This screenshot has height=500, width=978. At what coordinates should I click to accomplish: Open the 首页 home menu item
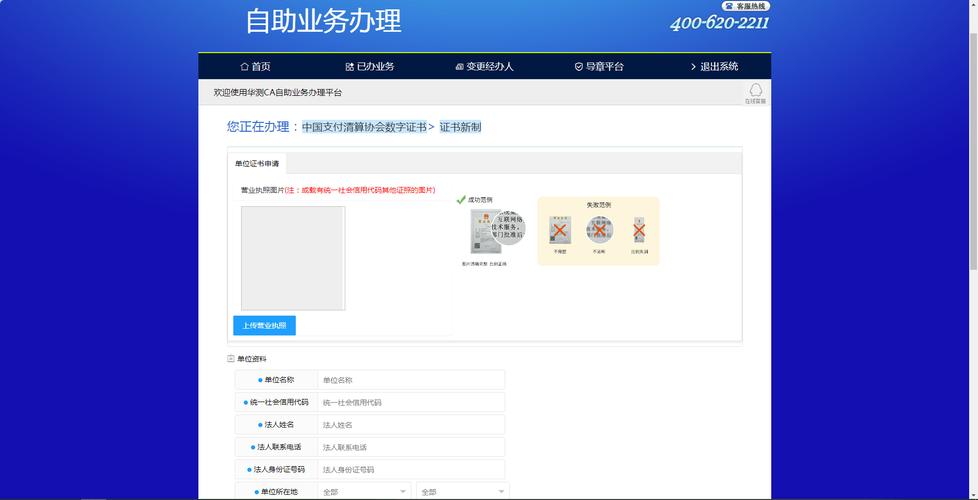pos(255,66)
